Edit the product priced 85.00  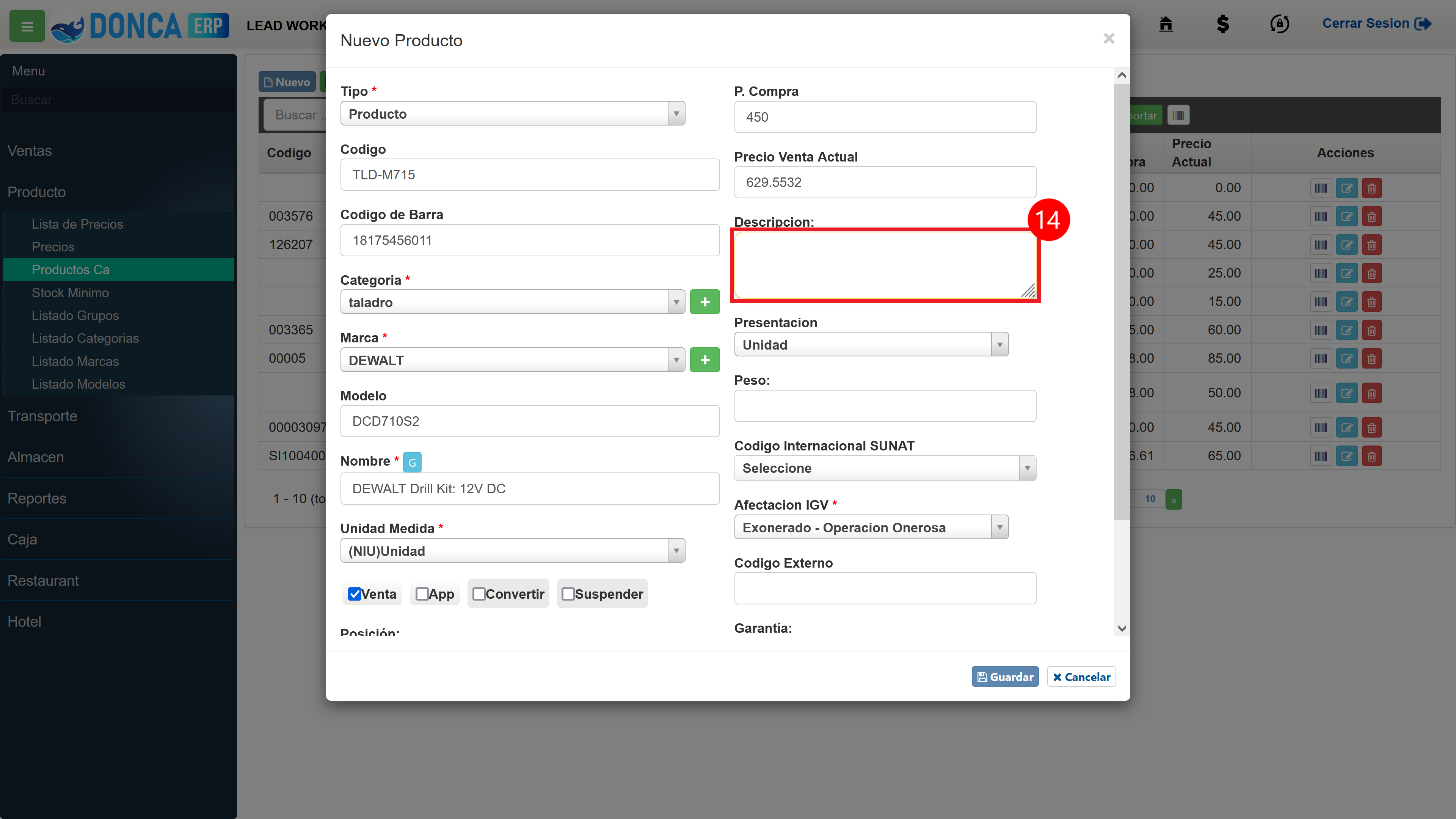(x=1346, y=358)
